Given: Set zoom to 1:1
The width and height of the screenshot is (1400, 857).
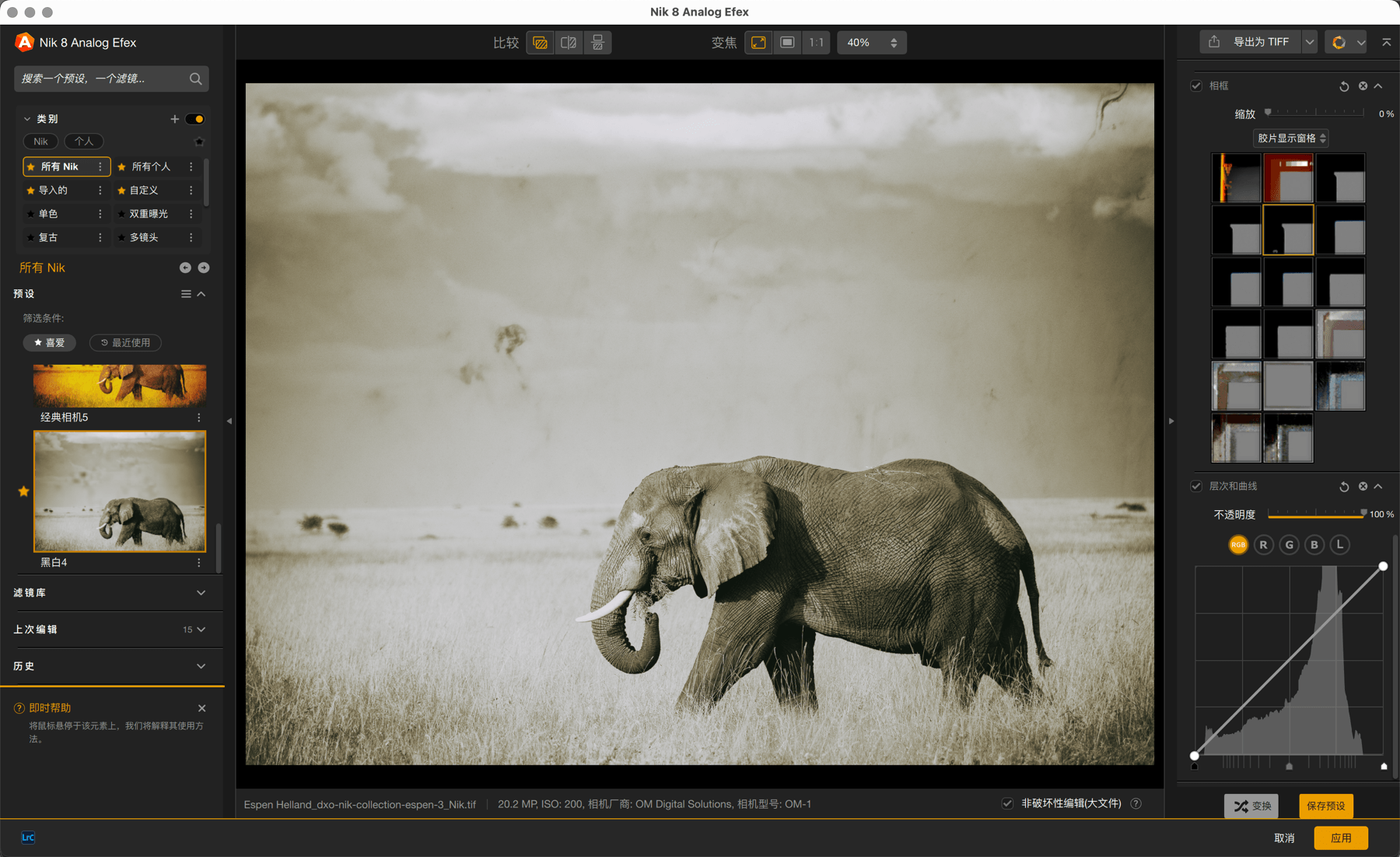Looking at the screenshot, I should [816, 43].
